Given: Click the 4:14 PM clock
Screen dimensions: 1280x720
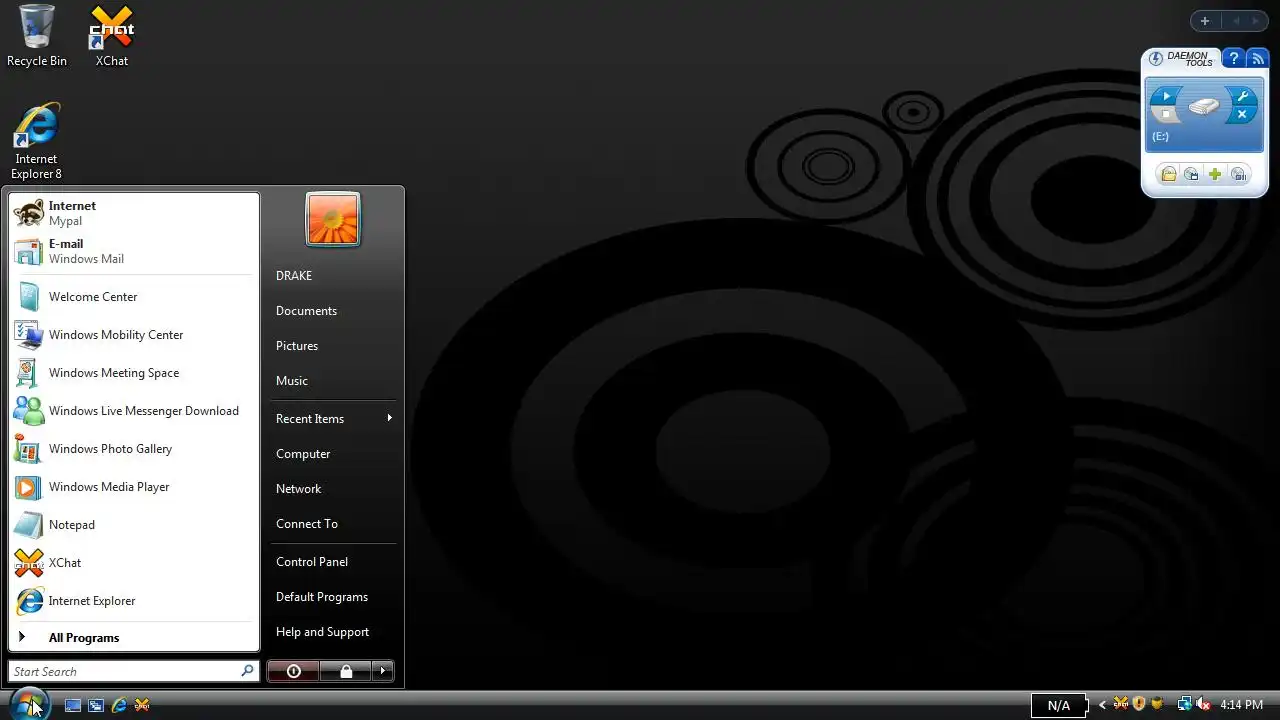Looking at the screenshot, I should pos(1241,705).
